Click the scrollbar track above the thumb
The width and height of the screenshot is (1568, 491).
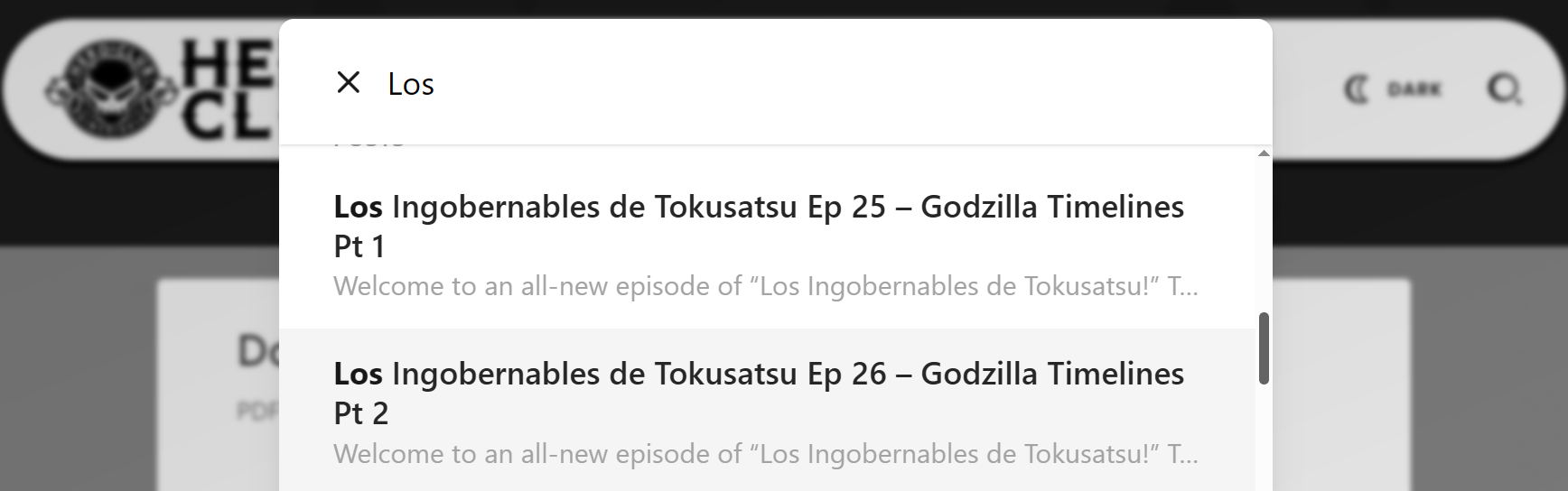pos(1264,236)
